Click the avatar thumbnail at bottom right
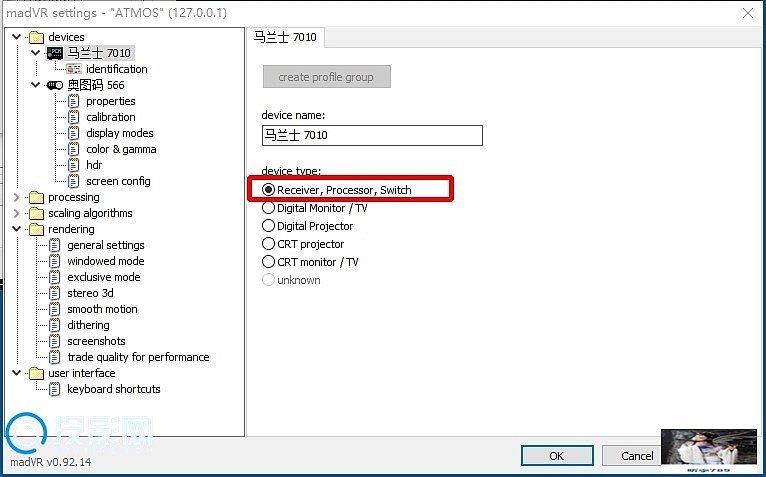The height and width of the screenshot is (477, 766). pos(708,451)
